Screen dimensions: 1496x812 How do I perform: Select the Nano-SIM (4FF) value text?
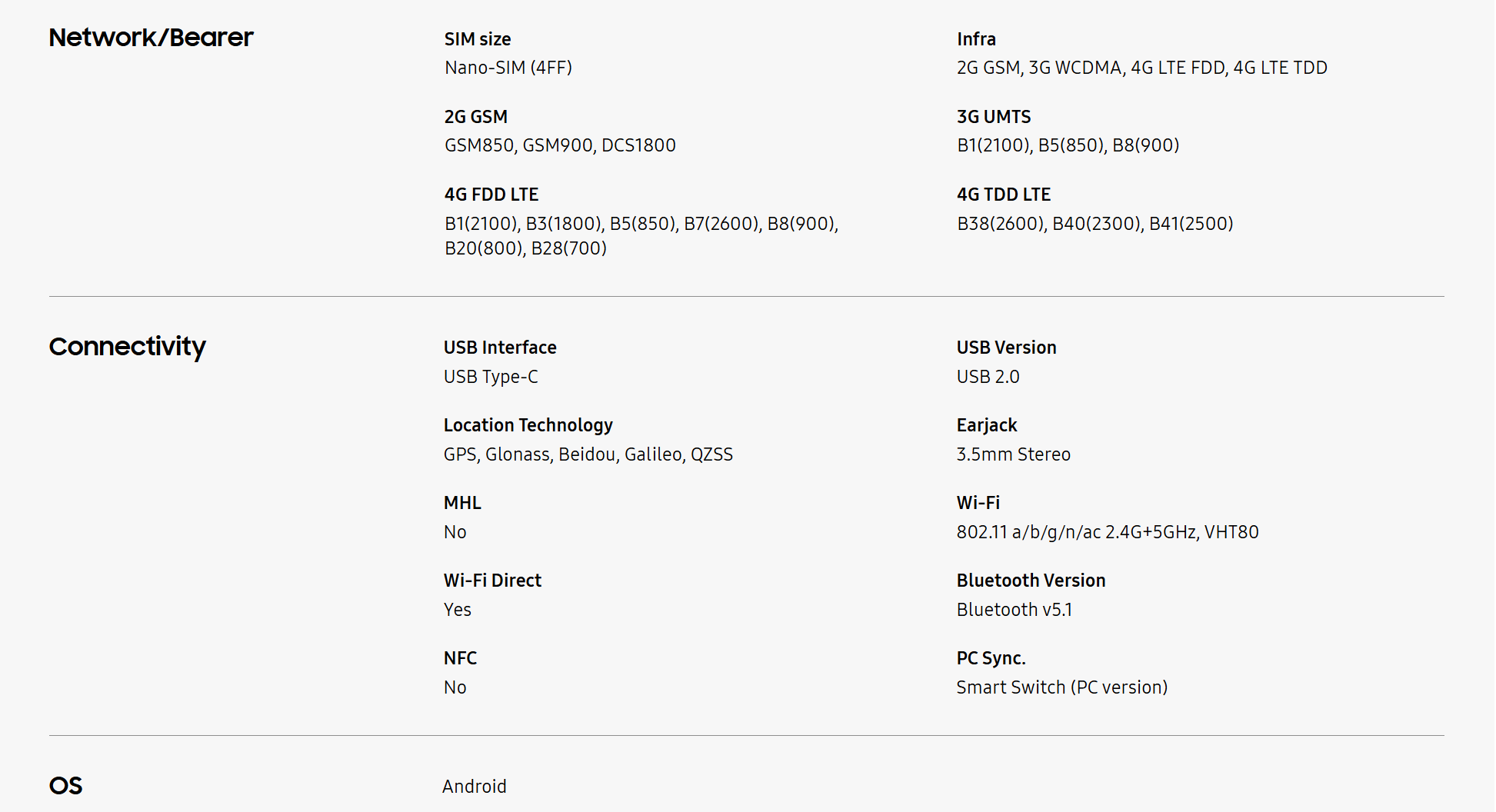click(x=508, y=68)
